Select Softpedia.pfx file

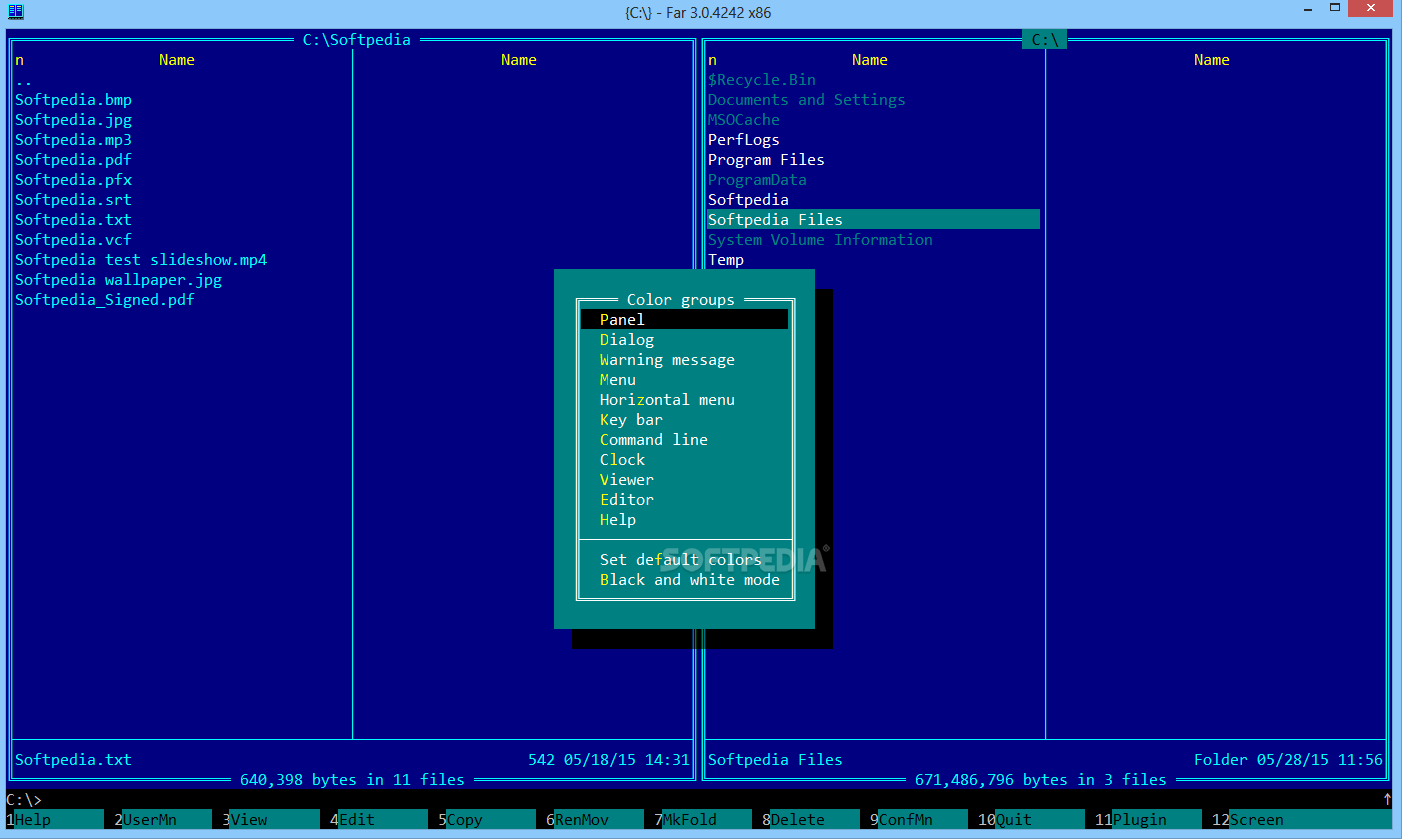click(x=73, y=179)
